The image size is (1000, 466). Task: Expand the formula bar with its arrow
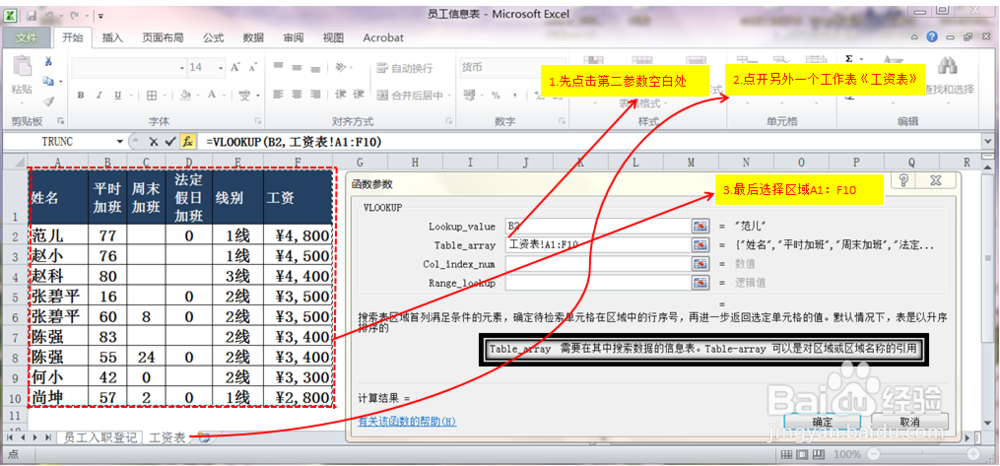990,142
